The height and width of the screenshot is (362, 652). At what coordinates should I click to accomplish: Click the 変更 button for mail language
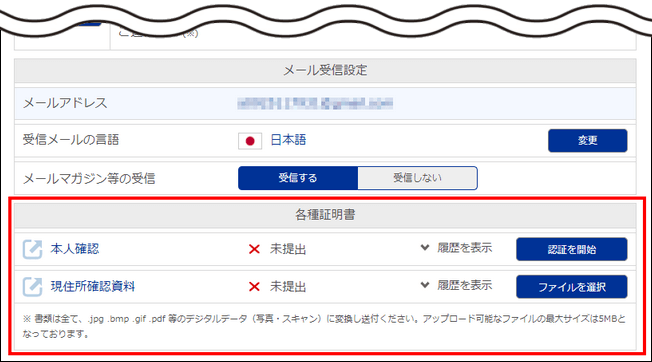click(587, 140)
